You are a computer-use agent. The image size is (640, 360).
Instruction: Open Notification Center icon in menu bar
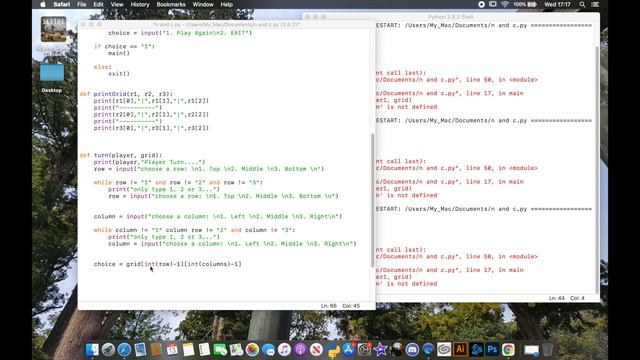point(595,4)
